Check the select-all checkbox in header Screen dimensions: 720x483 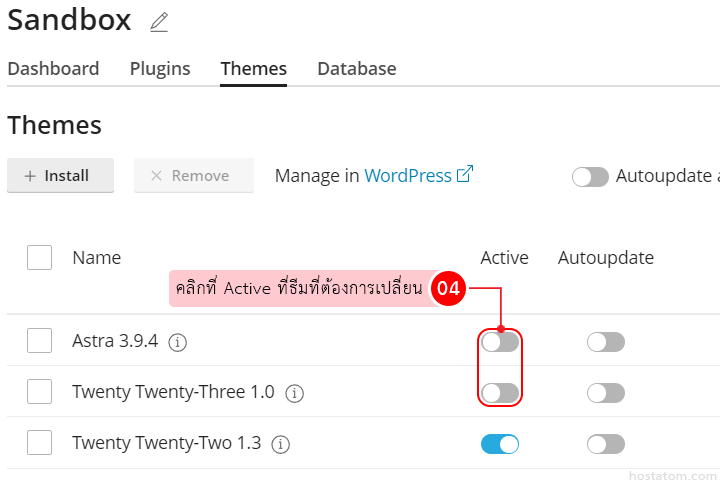(40, 257)
